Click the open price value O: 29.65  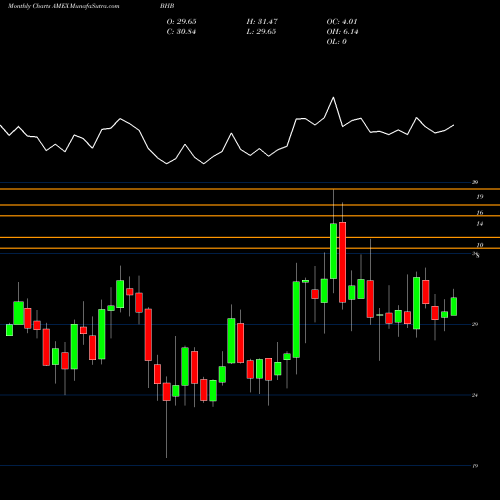[181, 22]
